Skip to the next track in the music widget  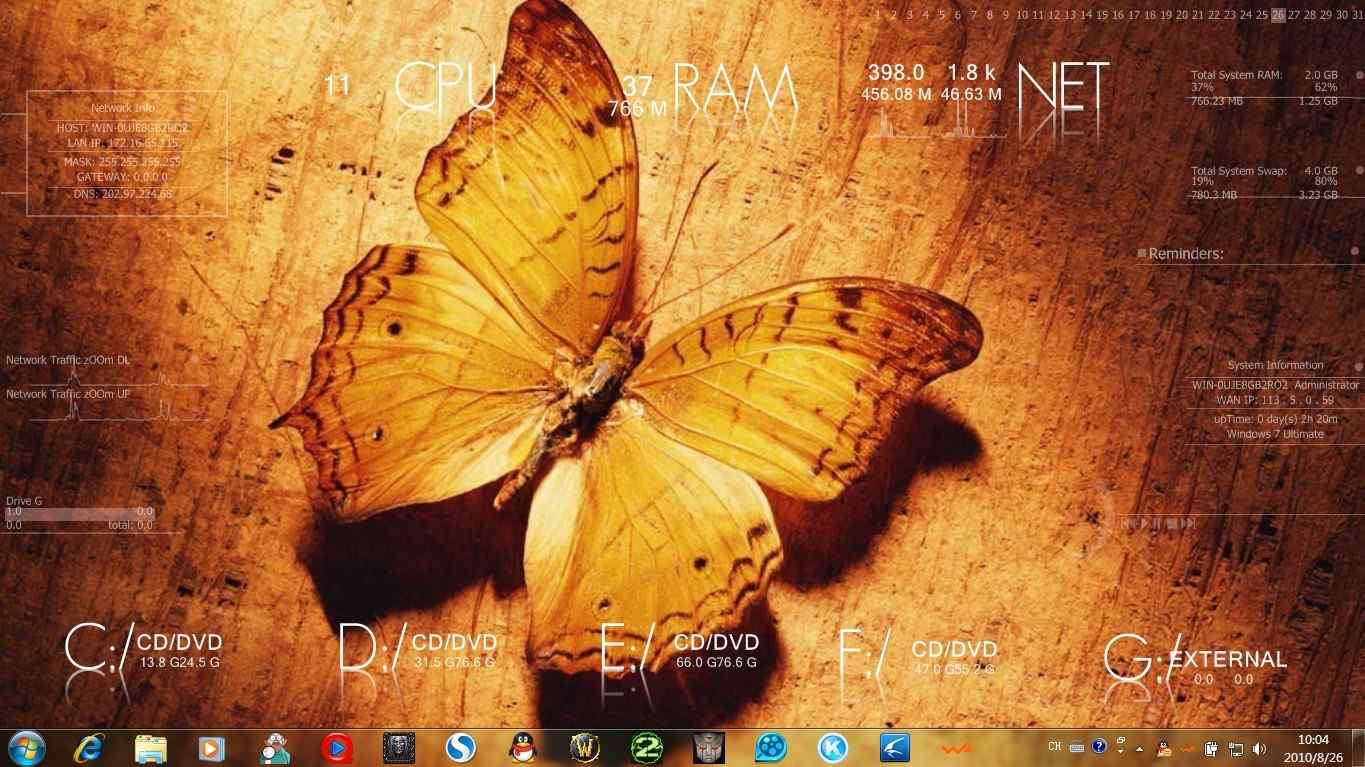(x=1187, y=523)
